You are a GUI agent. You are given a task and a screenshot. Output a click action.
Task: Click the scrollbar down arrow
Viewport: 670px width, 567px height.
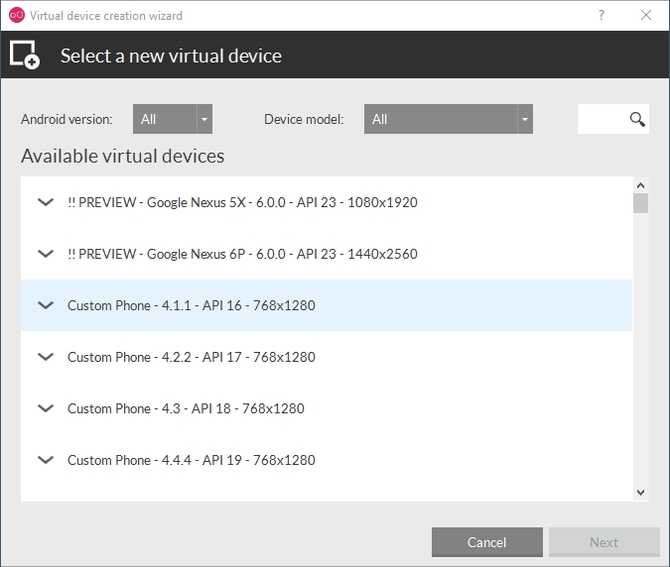point(640,492)
